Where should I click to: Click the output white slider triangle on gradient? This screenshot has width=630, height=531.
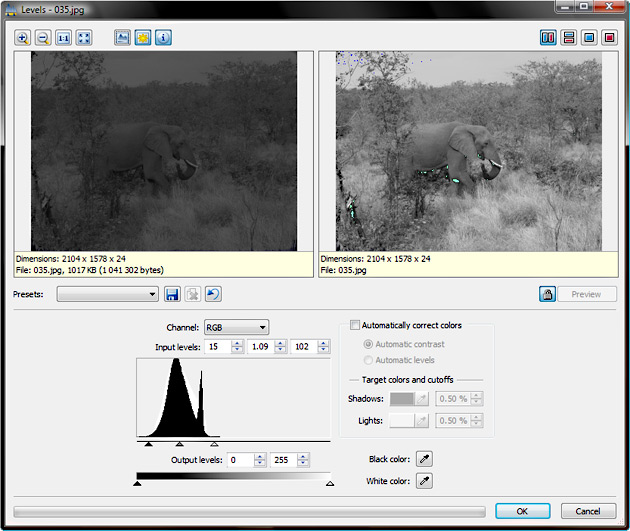click(330, 484)
